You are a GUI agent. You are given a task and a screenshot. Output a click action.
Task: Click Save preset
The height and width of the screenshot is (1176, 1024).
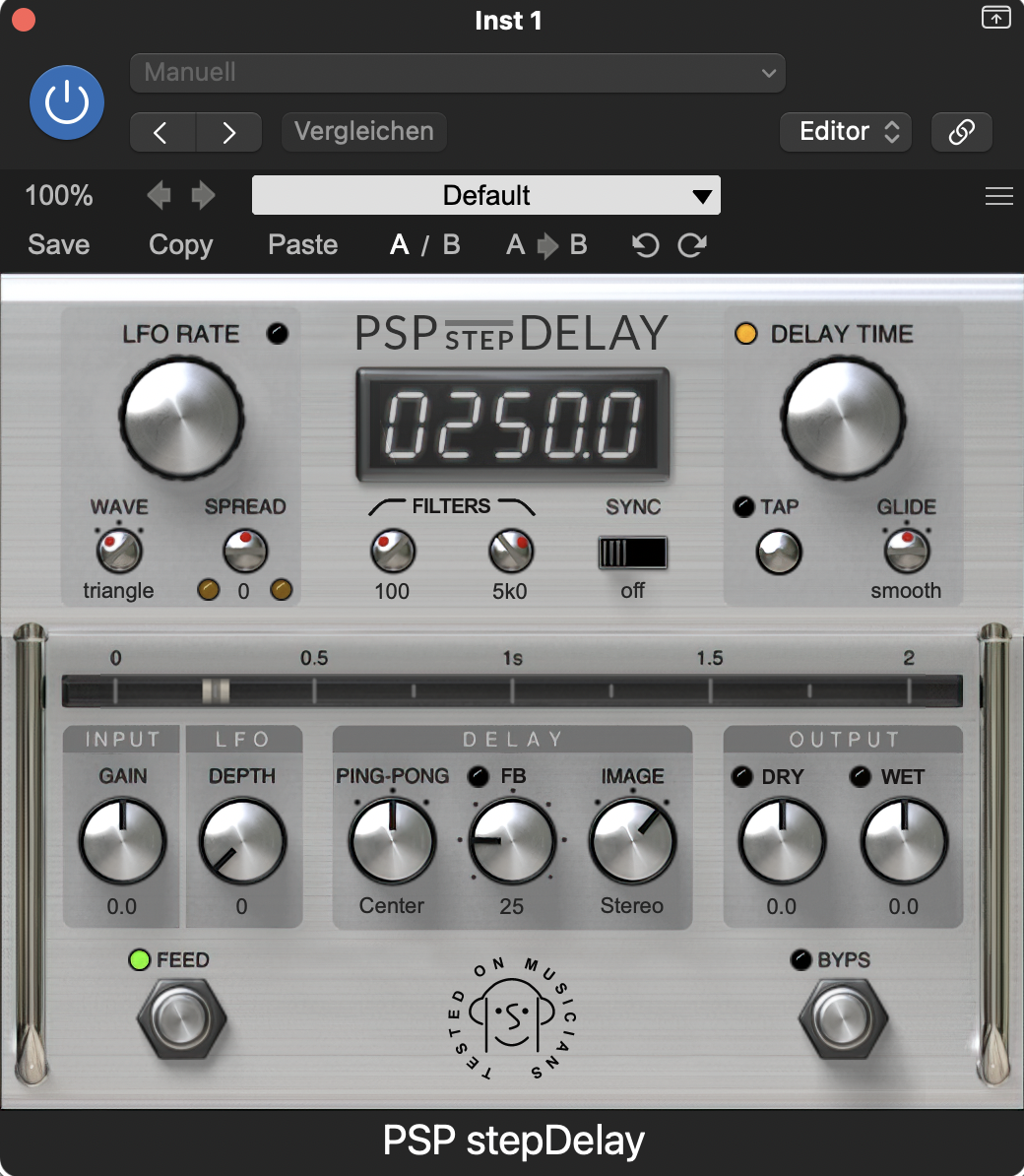tap(58, 244)
